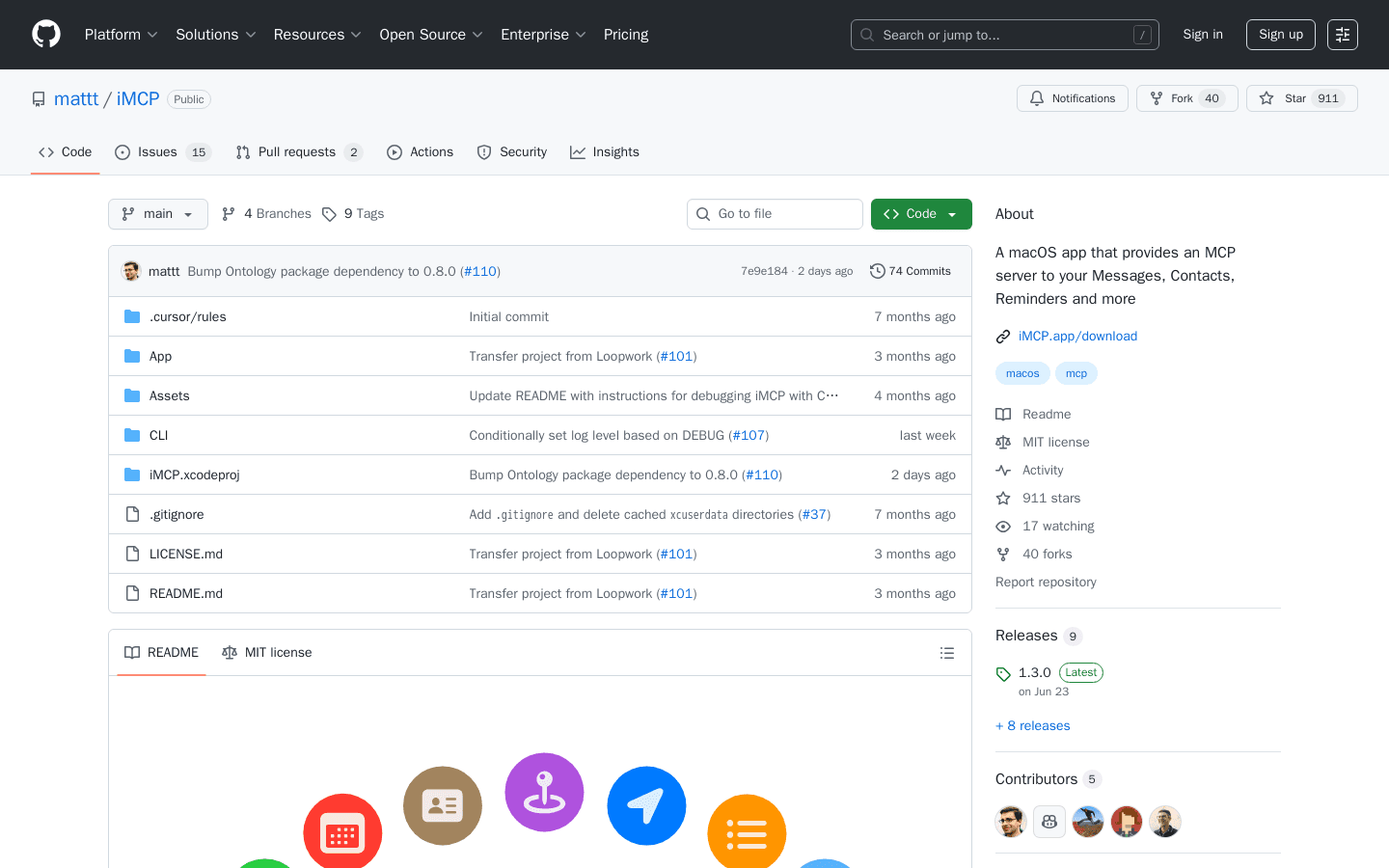Open the main branch dropdown
Image resolution: width=1389 pixels, height=868 pixels.
(157, 213)
